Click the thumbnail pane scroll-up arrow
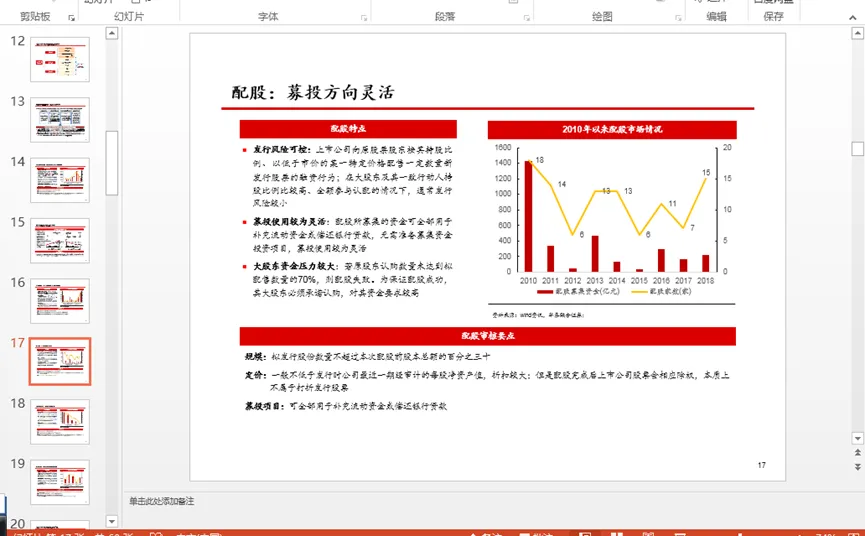This screenshot has width=865, height=536. [x=111, y=33]
